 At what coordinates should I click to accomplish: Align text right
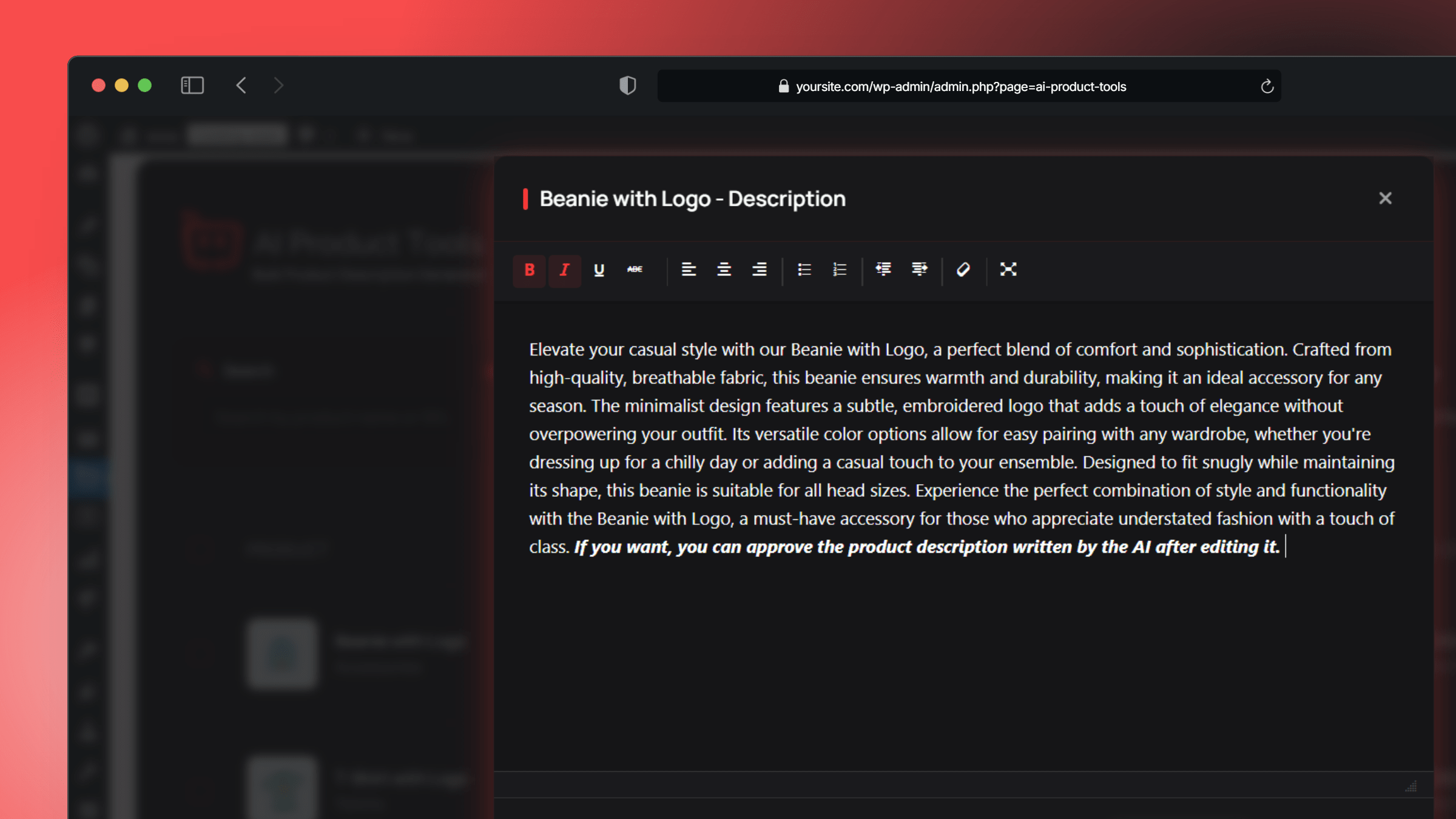(760, 269)
